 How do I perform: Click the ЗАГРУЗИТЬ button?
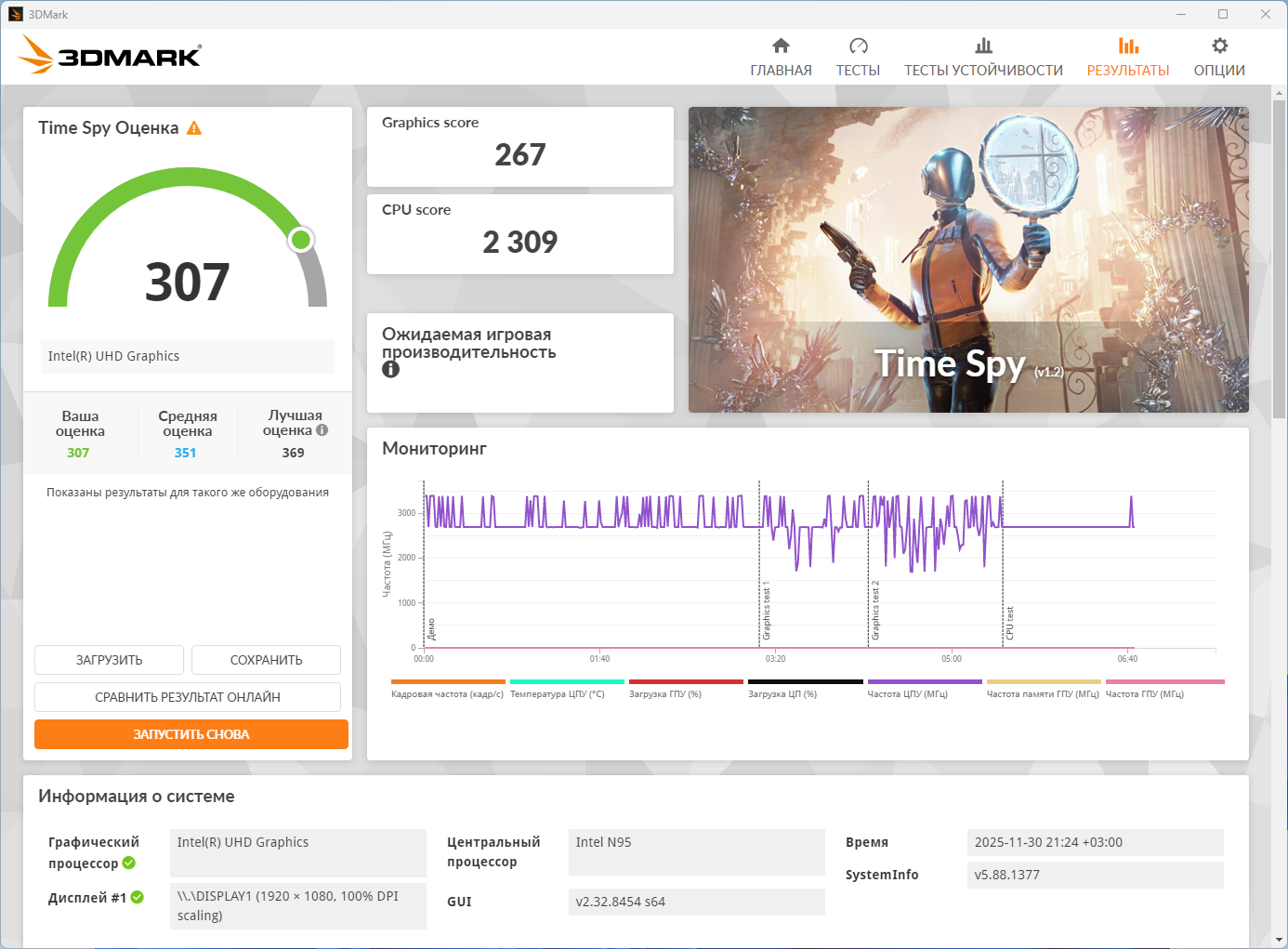[x=109, y=660]
